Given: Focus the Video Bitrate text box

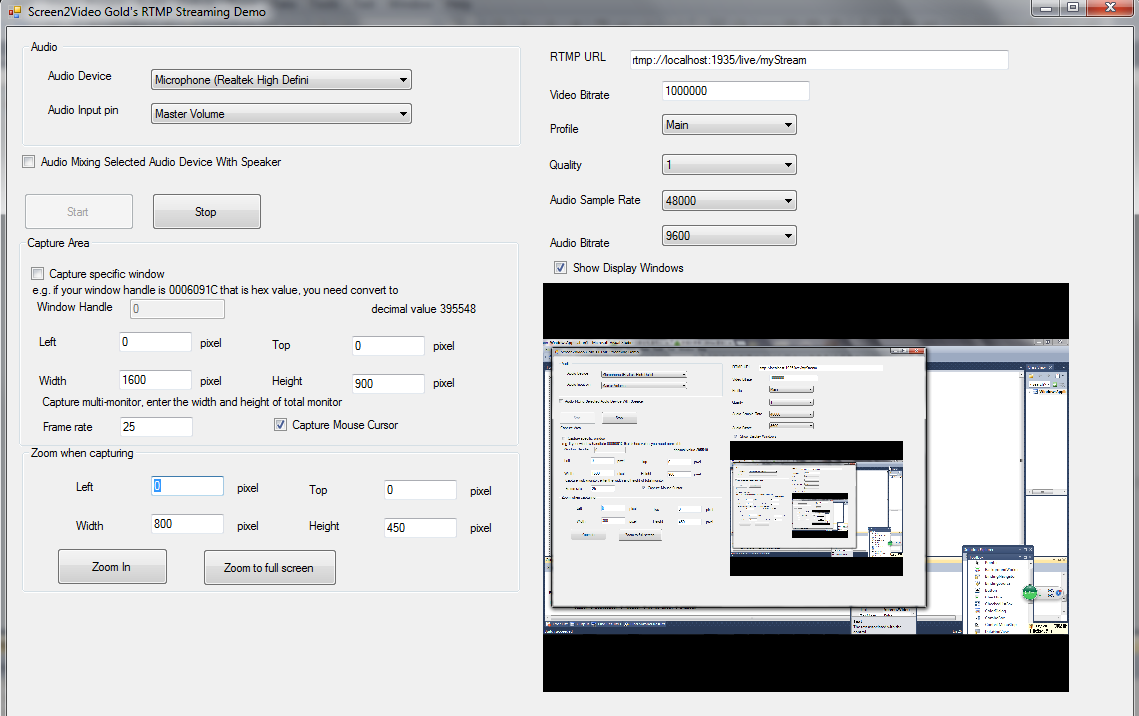Looking at the screenshot, I should 735,91.
